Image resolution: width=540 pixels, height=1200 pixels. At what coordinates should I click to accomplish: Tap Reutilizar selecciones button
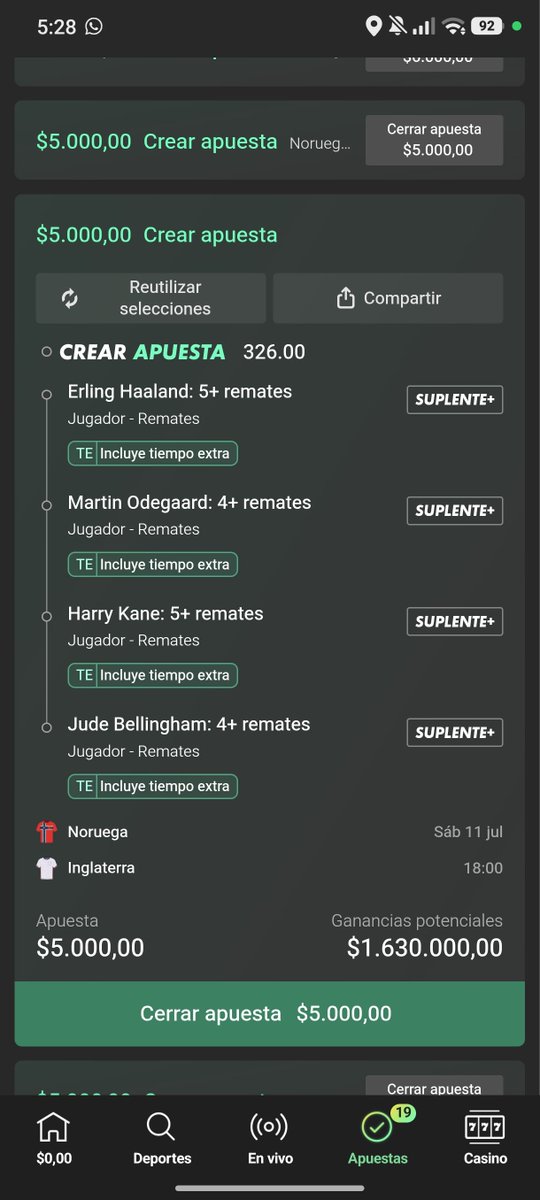(151, 298)
